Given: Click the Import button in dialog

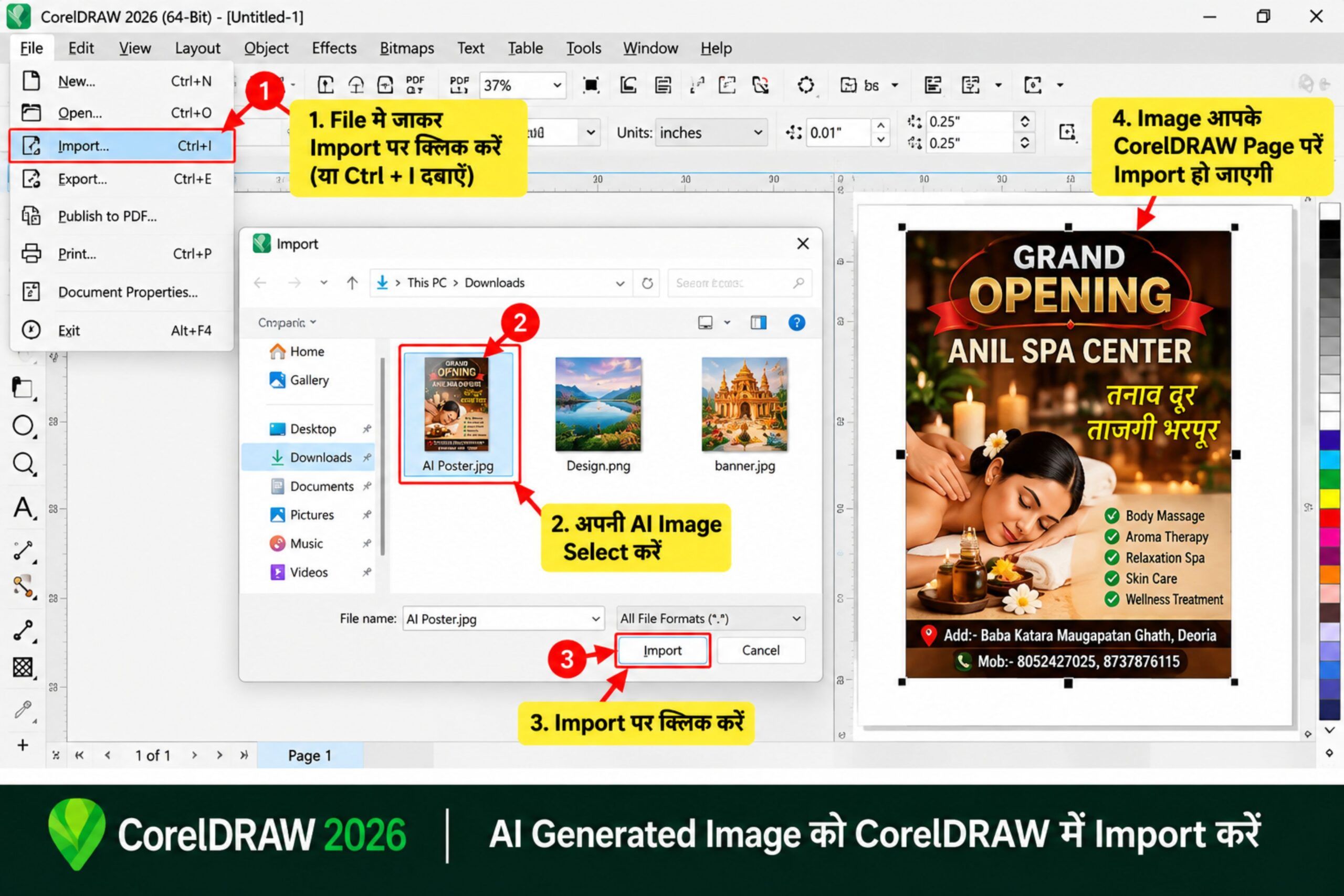Looking at the screenshot, I should pyautogui.click(x=662, y=650).
